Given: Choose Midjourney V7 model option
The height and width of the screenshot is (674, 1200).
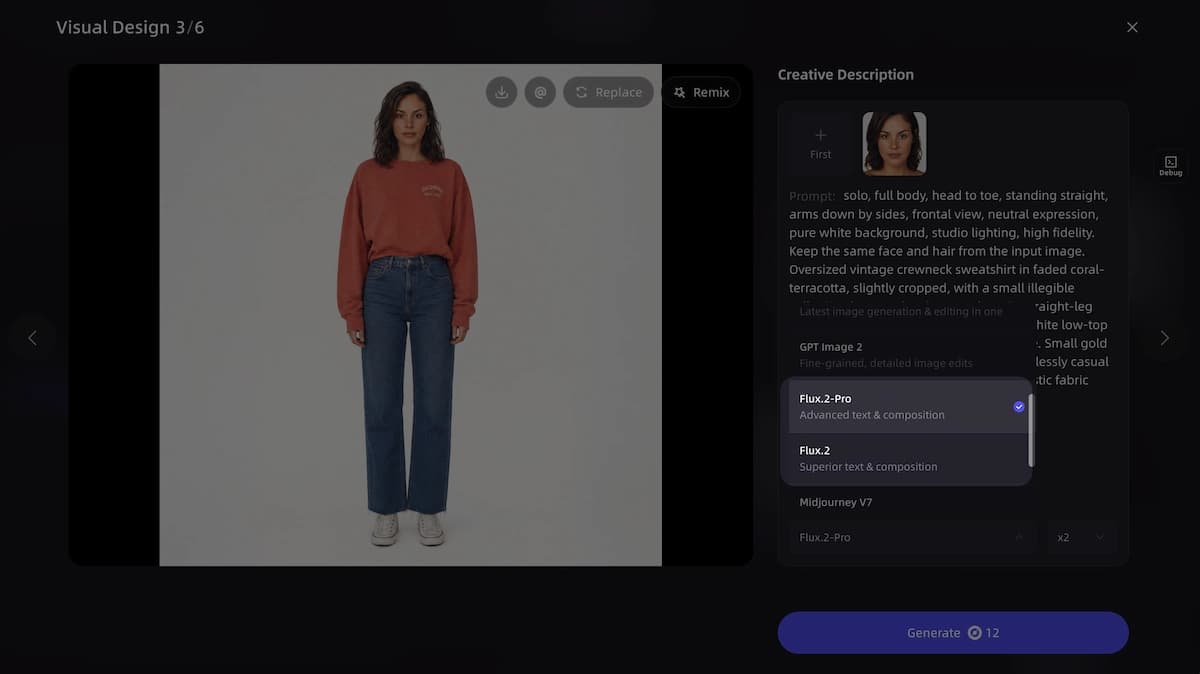Looking at the screenshot, I should [908, 502].
